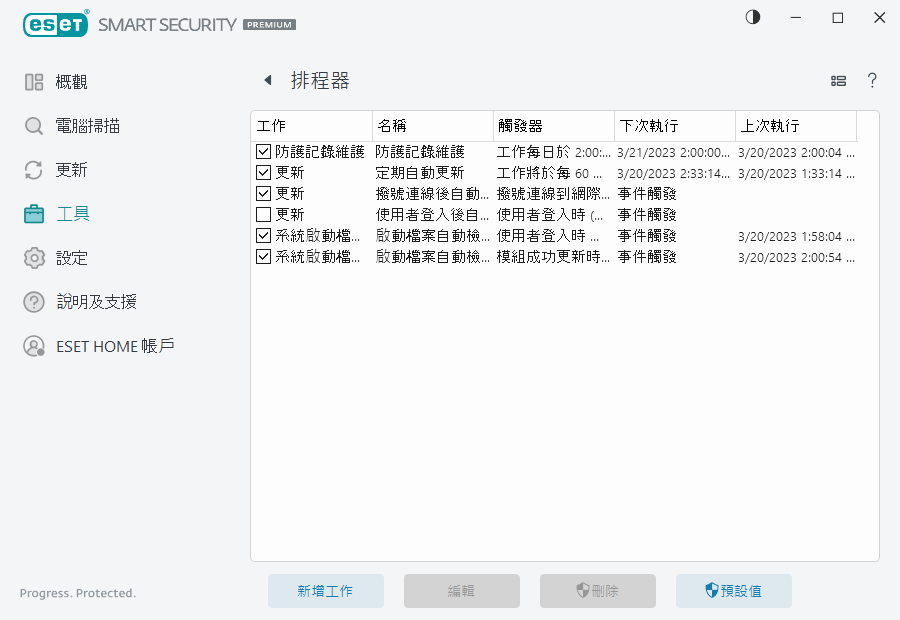
Task: Click the view options icon near top right
Action: [x=838, y=81]
